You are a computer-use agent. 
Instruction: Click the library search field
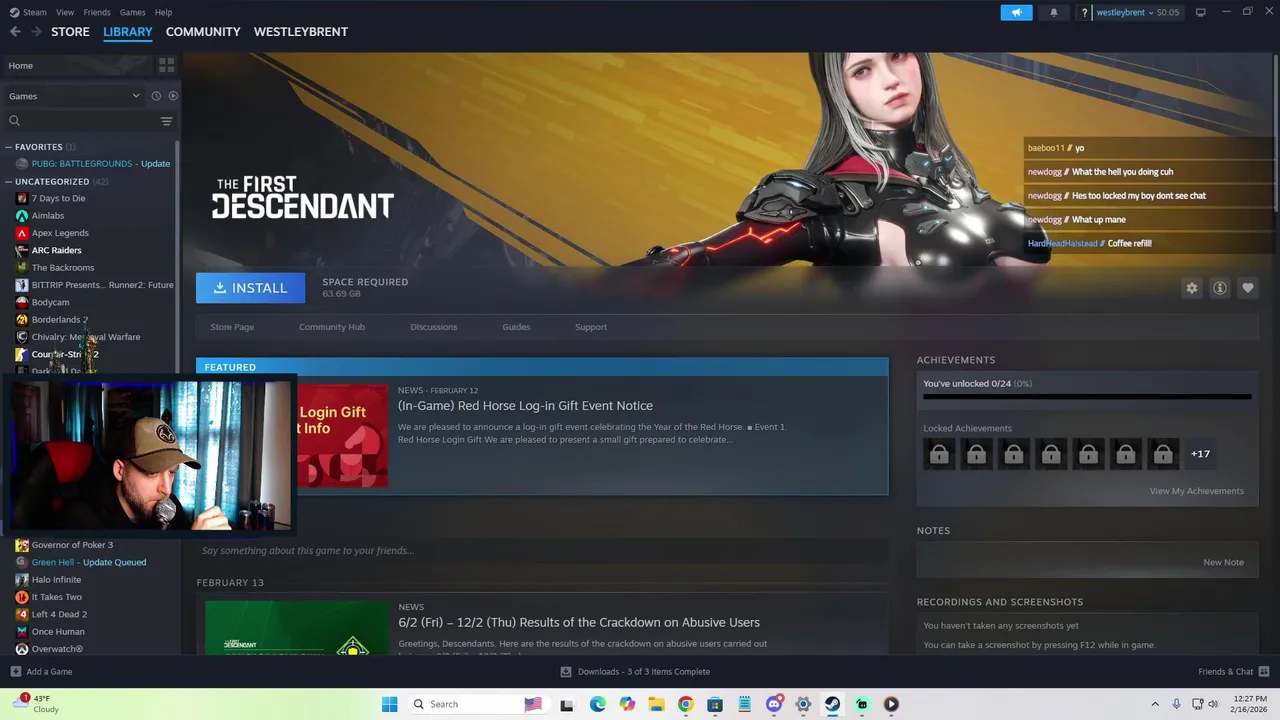click(80, 121)
